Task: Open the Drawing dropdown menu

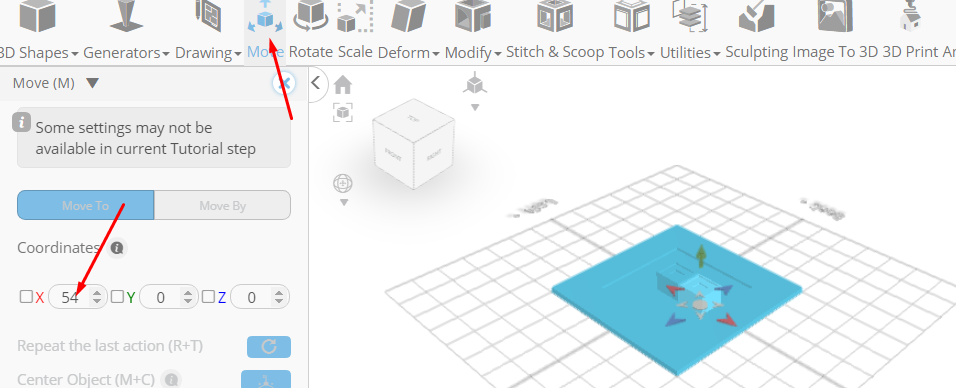Action: 238,54
